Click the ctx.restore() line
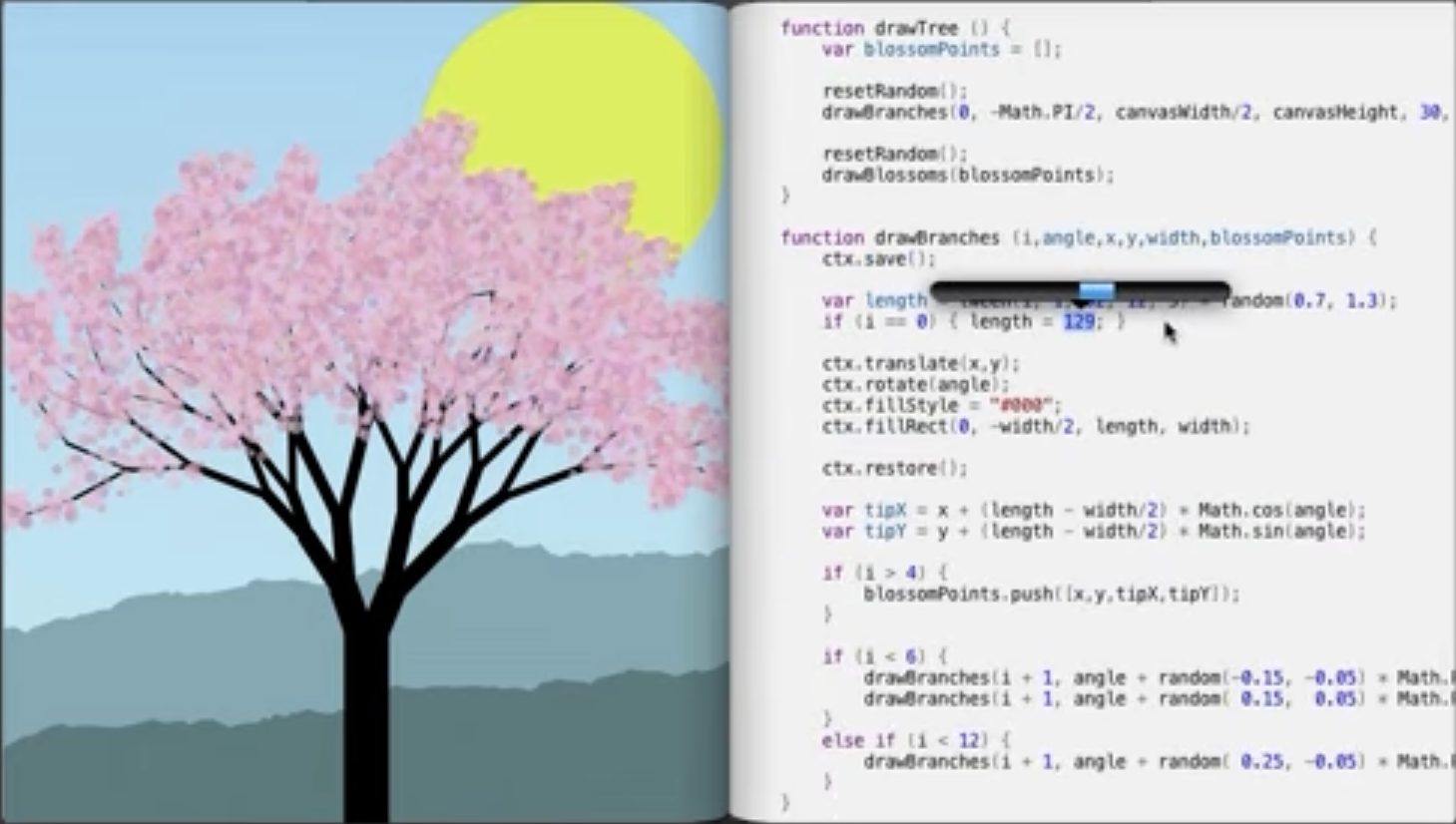This screenshot has height=824, width=1456. tap(894, 468)
